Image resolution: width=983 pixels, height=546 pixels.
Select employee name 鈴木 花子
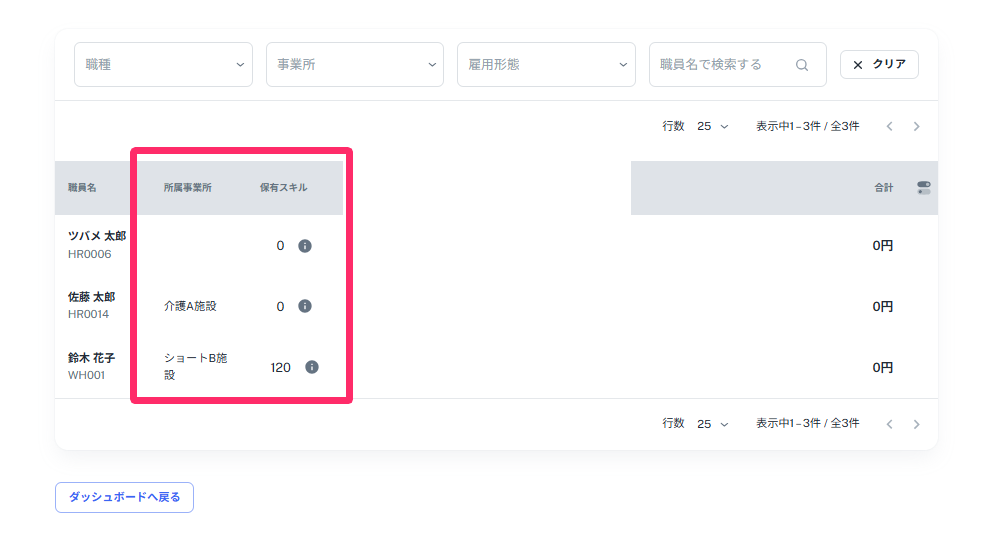click(92, 358)
